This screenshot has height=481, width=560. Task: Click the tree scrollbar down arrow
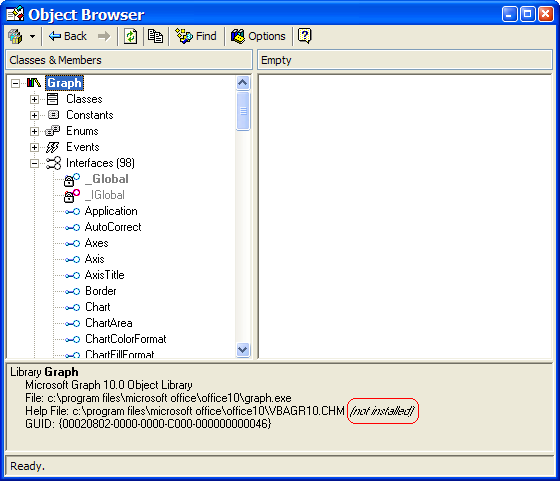click(x=243, y=350)
